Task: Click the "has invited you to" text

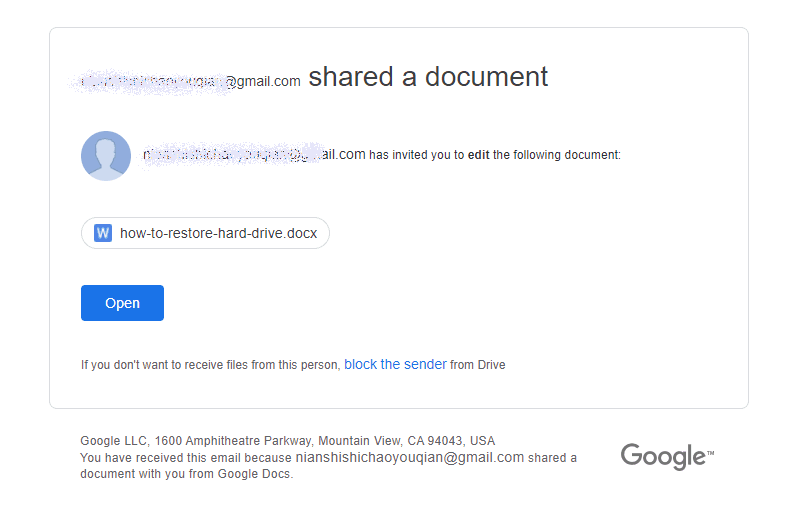Action: click(x=416, y=156)
